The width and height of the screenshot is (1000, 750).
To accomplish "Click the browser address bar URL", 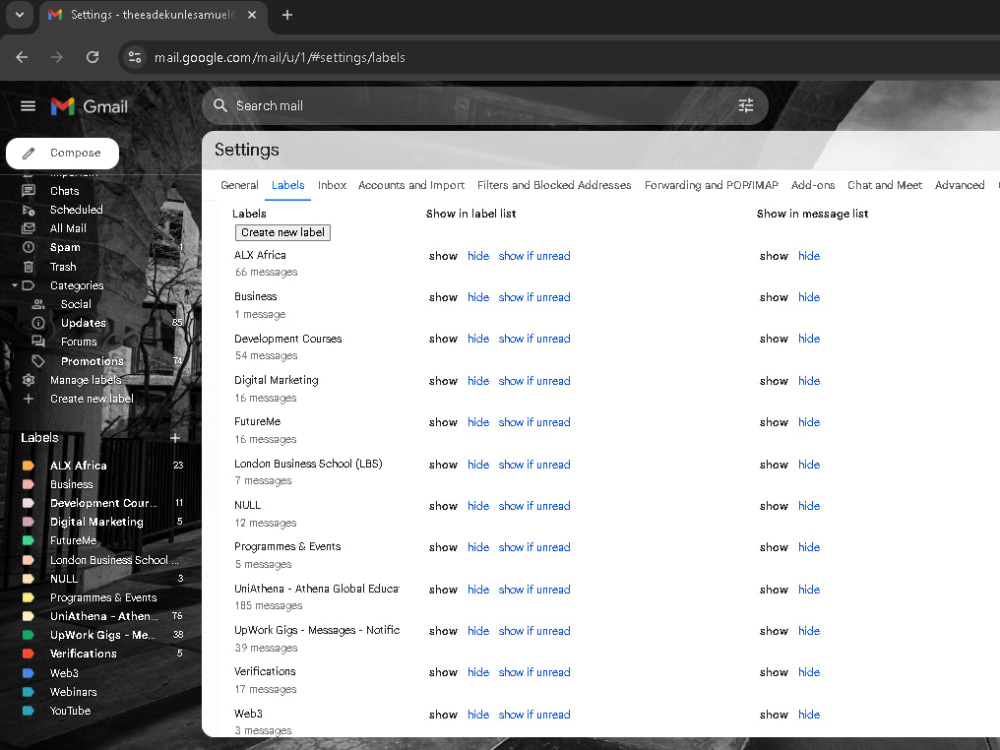I will click(x=279, y=57).
